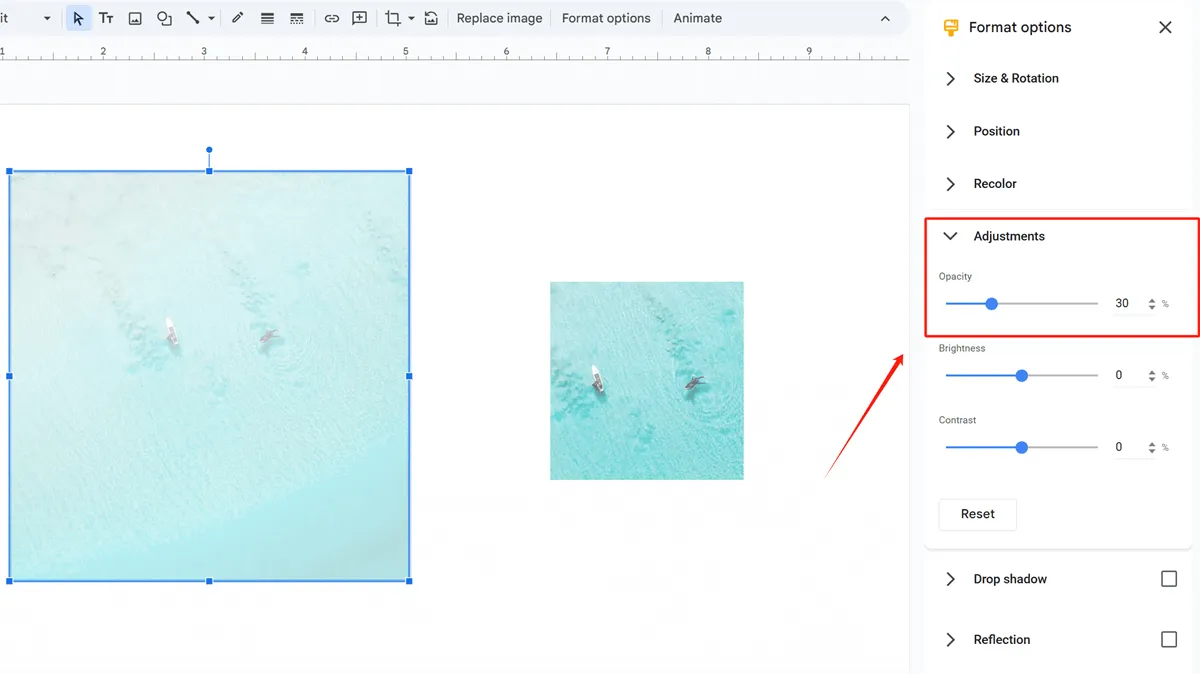1200x674 pixels.
Task: Click the Brightness slider handle
Action: (x=1021, y=376)
